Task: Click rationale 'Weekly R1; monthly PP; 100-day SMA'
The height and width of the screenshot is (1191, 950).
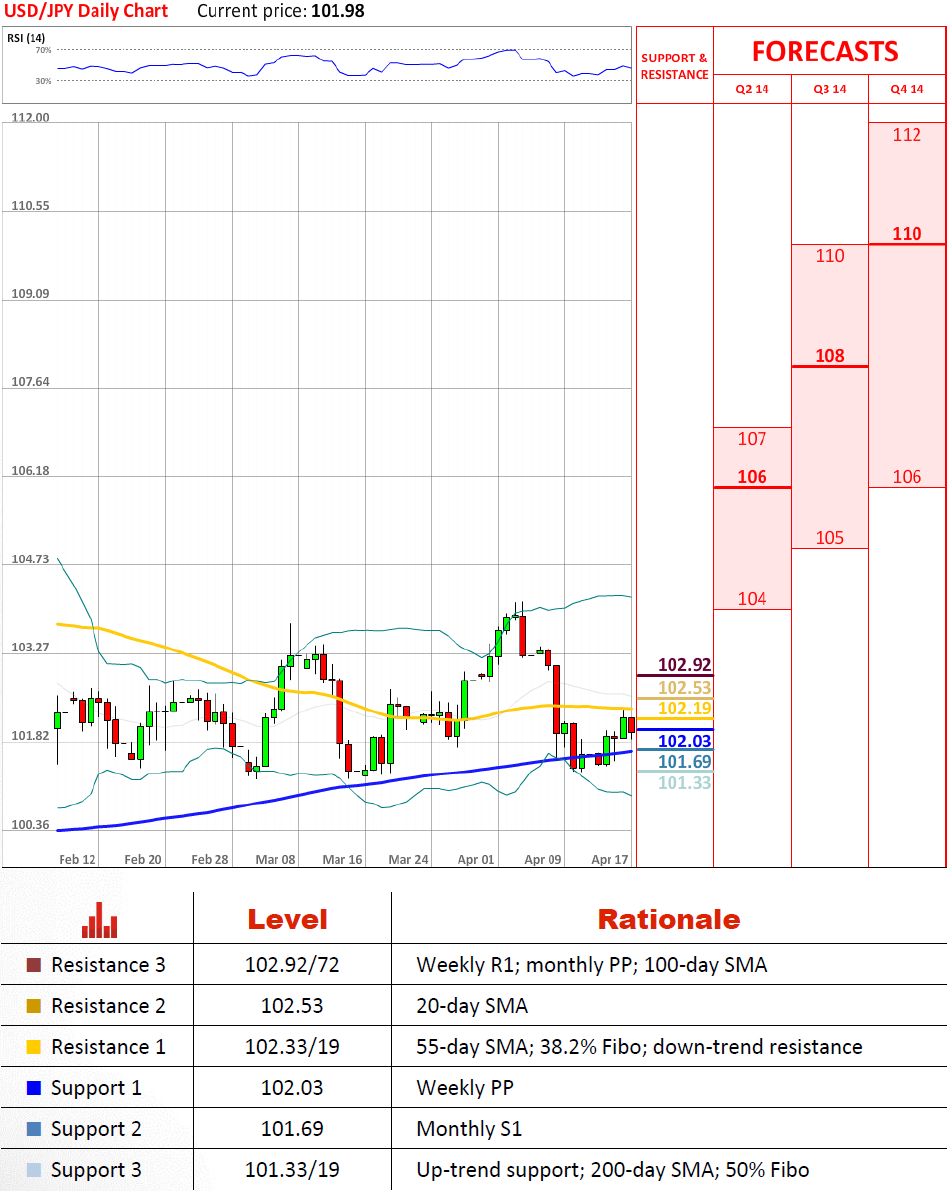Action: click(592, 965)
